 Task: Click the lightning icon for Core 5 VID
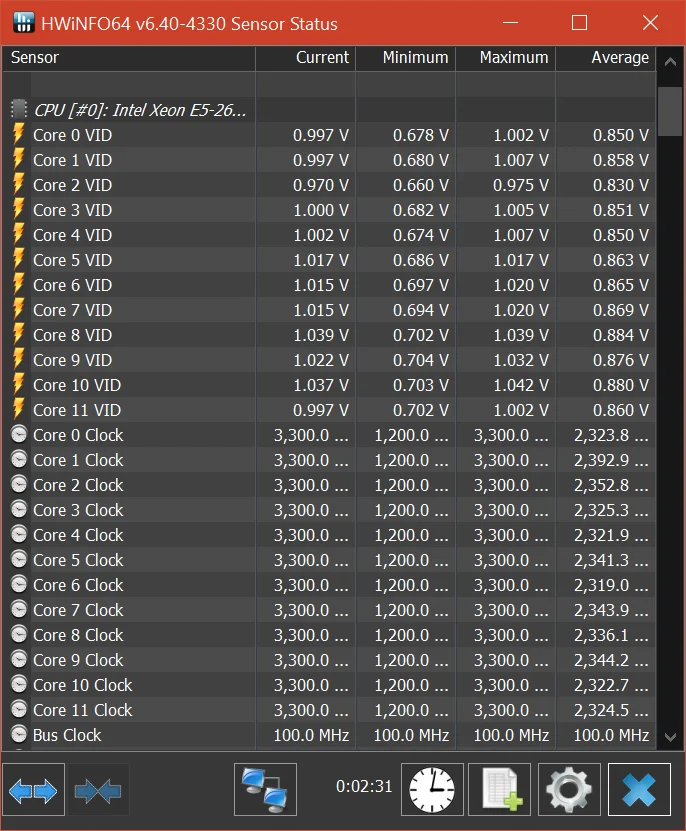tap(19, 259)
